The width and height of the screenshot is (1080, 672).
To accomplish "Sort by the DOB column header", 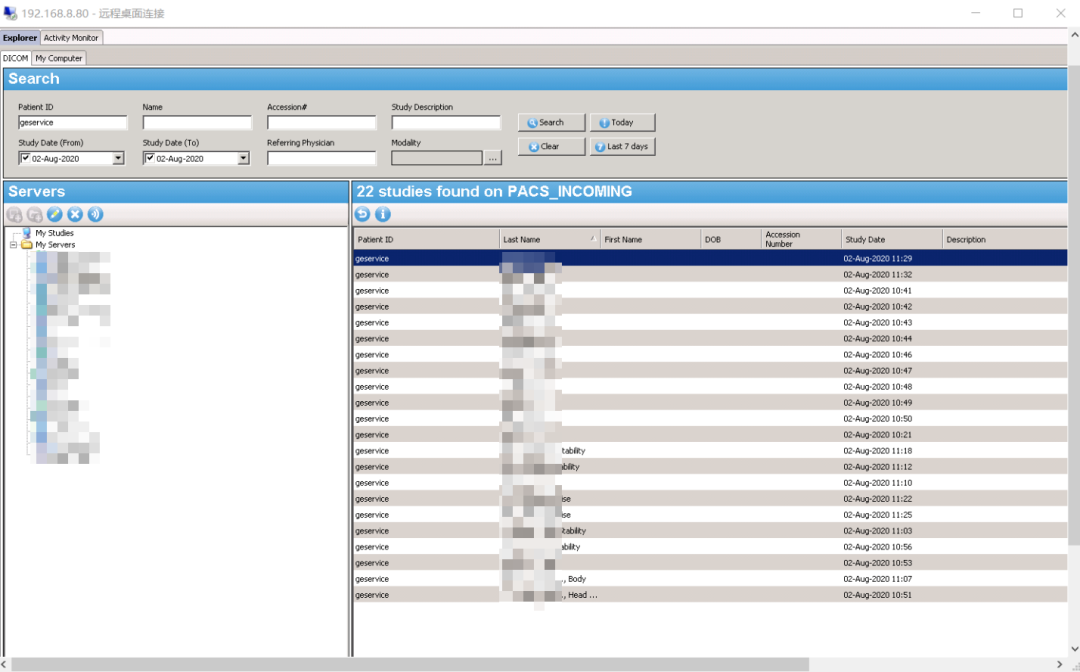I will tap(731, 240).
